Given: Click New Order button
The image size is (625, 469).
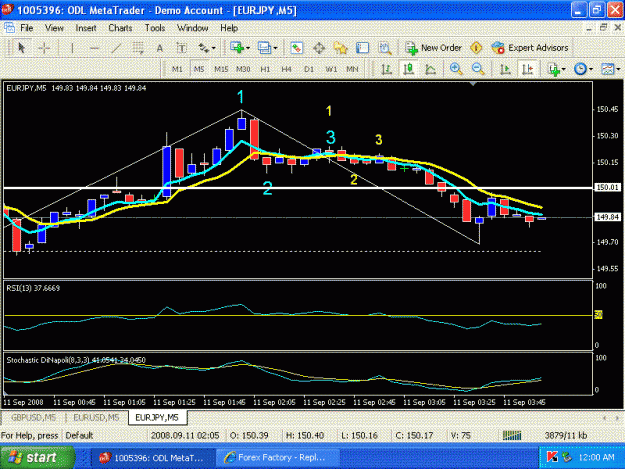Looking at the screenshot, I should 433,48.
